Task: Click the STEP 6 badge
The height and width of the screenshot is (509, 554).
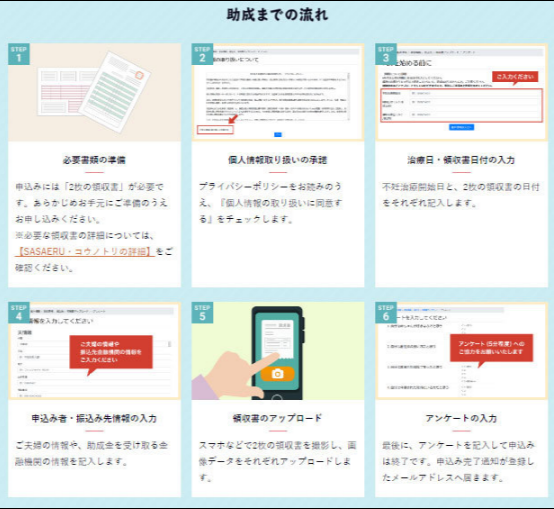Action: click(x=386, y=313)
